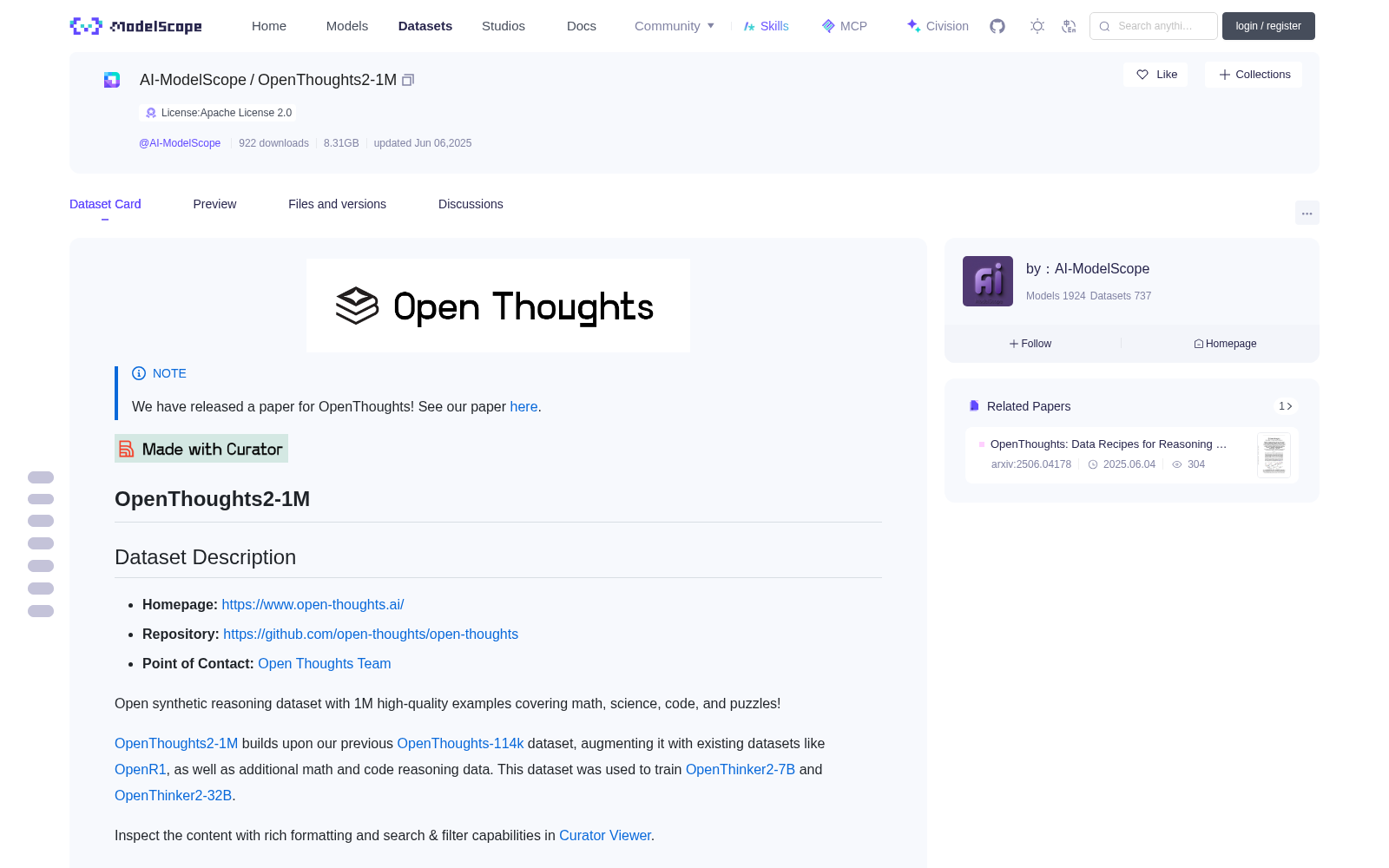Screen dimensions: 1389x868
Task: Open the Curator Viewer link
Action: click(605, 835)
